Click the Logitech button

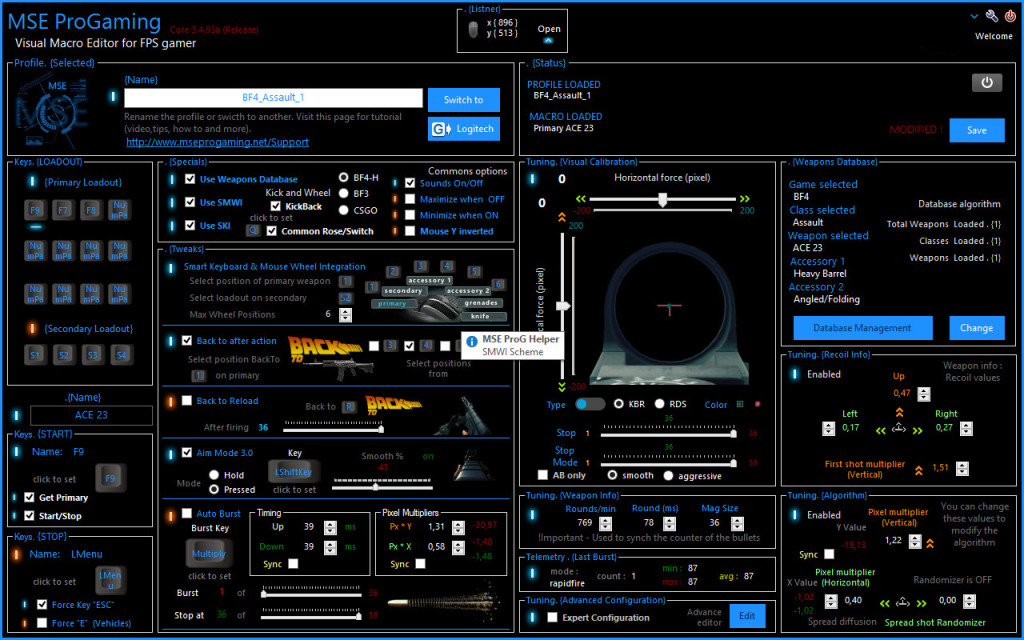click(x=464, y=129)
